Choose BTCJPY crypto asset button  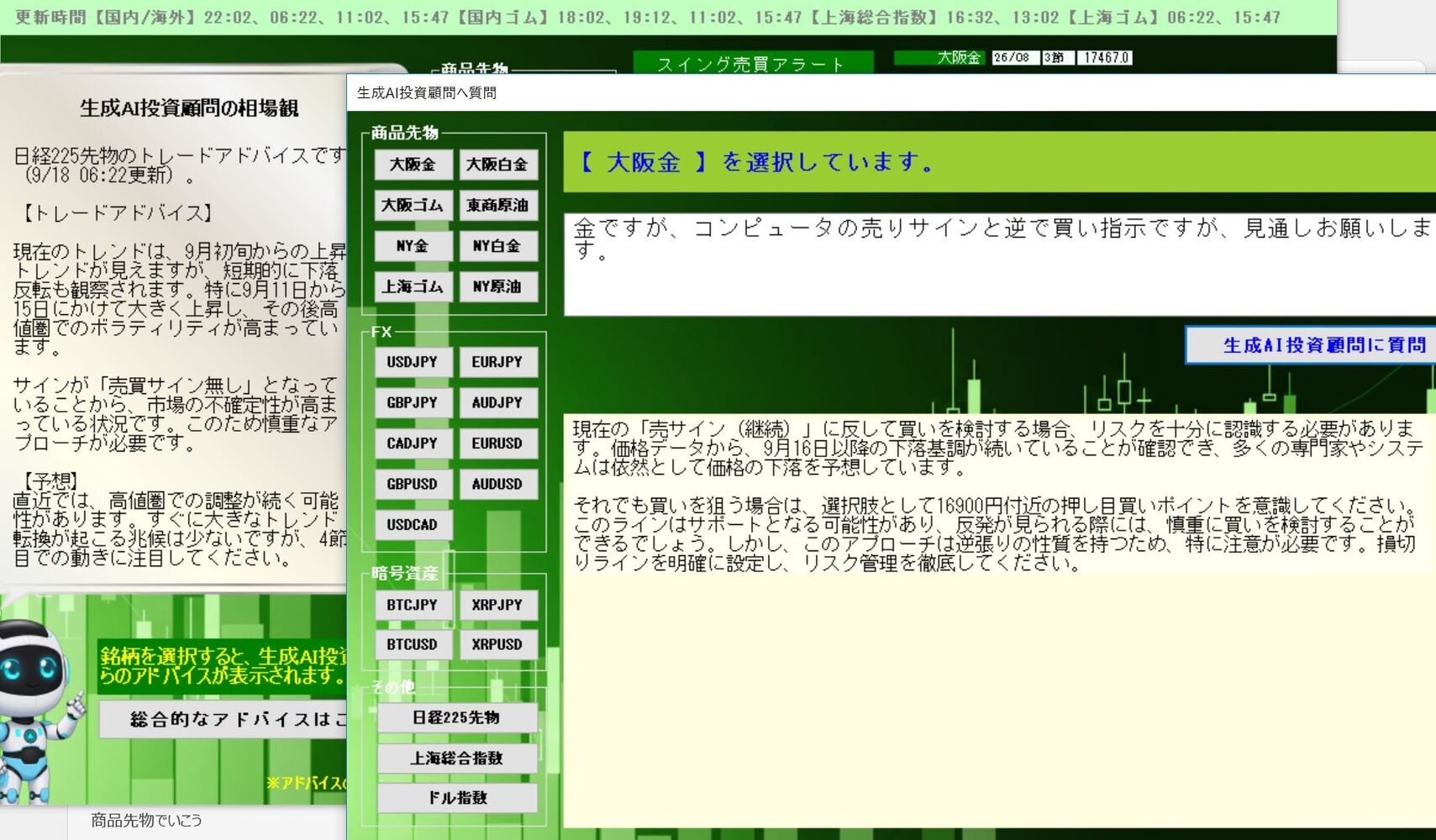point(413,605)
